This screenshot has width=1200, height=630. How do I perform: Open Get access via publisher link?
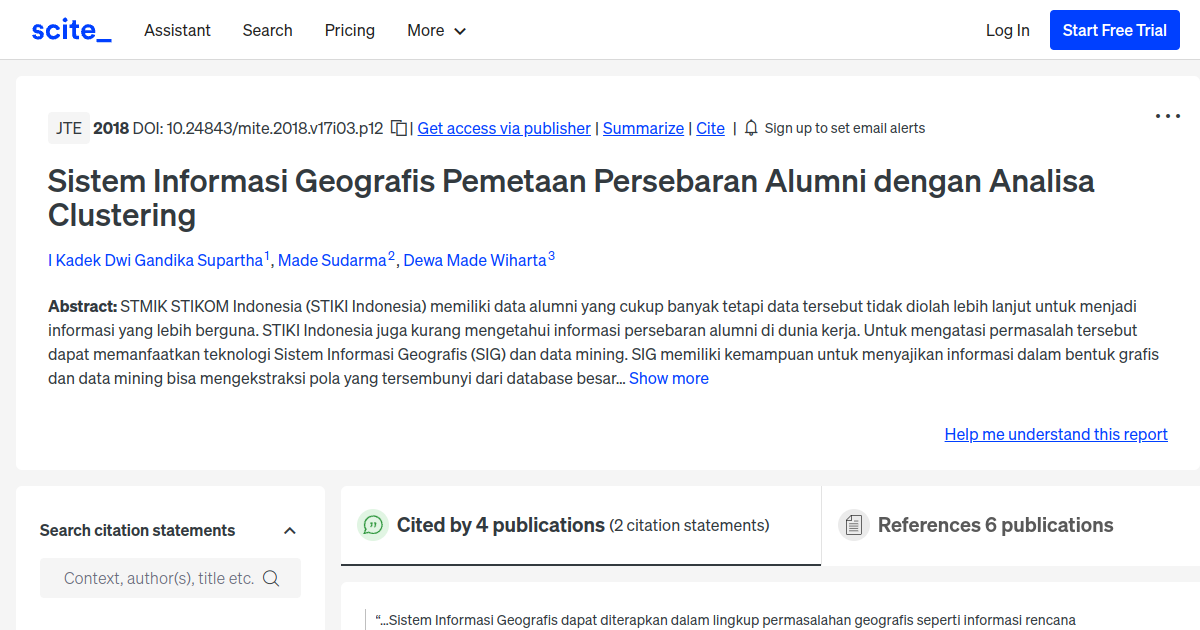pyautogui.click(x=503, y=128)
